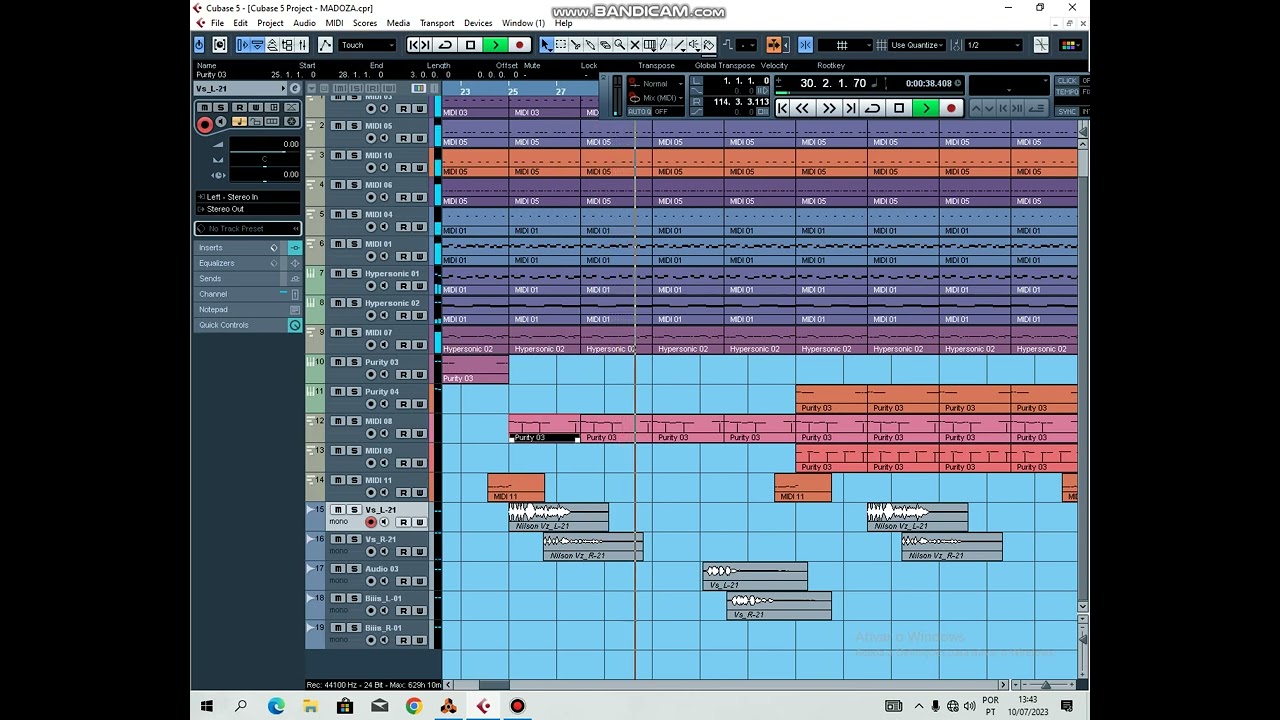
Task: Toggle the Activate Project power button
Action: coord(199,45)
